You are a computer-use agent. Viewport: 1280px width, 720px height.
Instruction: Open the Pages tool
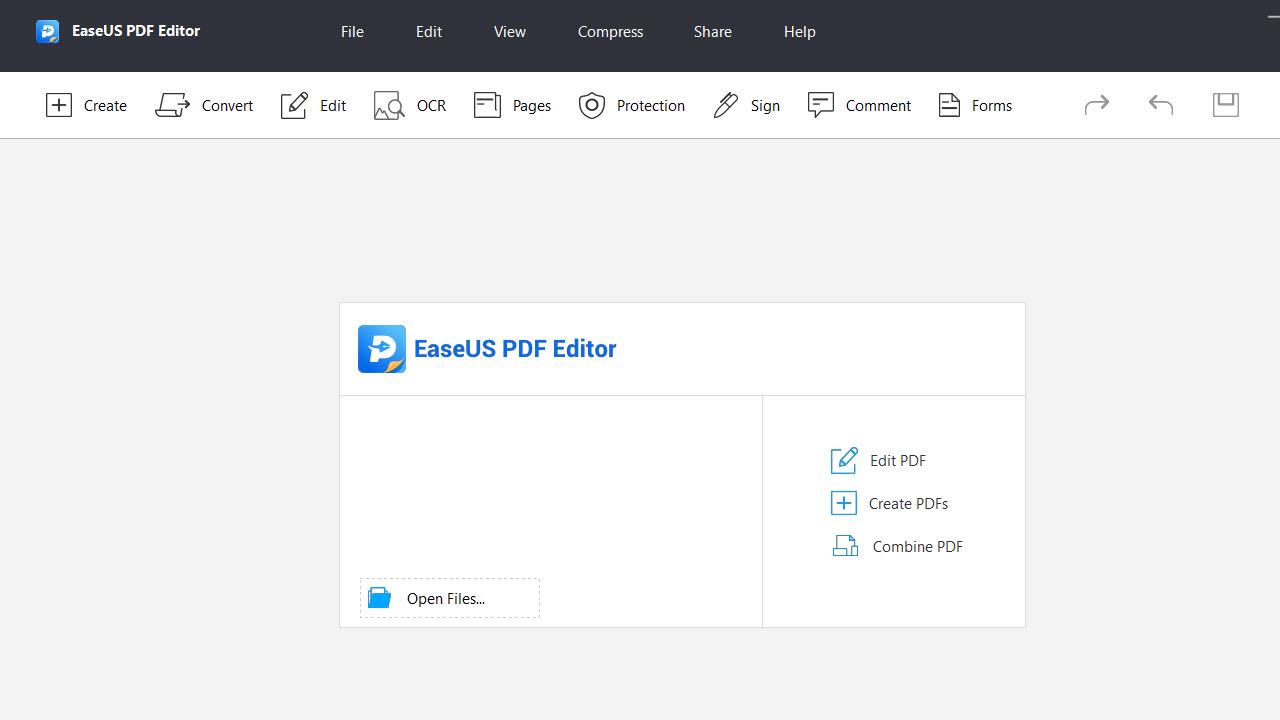pos(512,105)
